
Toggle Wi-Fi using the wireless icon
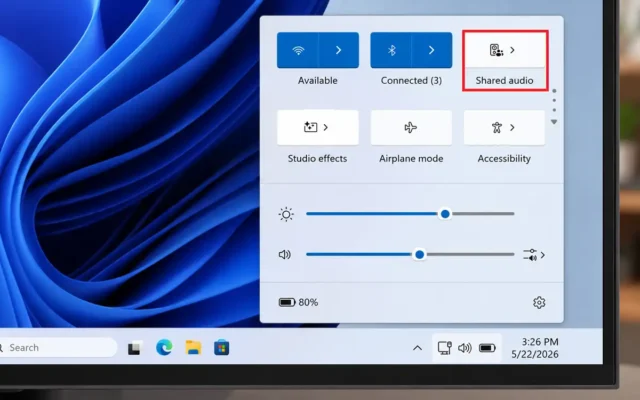point(298,50)
